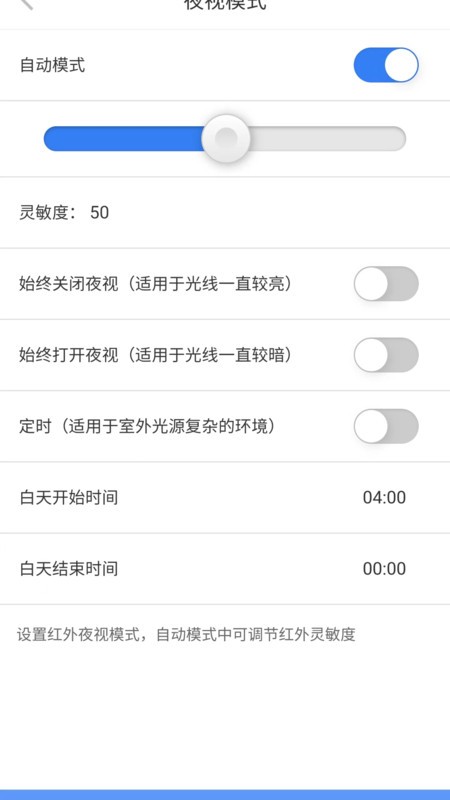Click the gray unfilled part of the slider
The height and width of the screenshot is (800, 450).
point(328,139)
